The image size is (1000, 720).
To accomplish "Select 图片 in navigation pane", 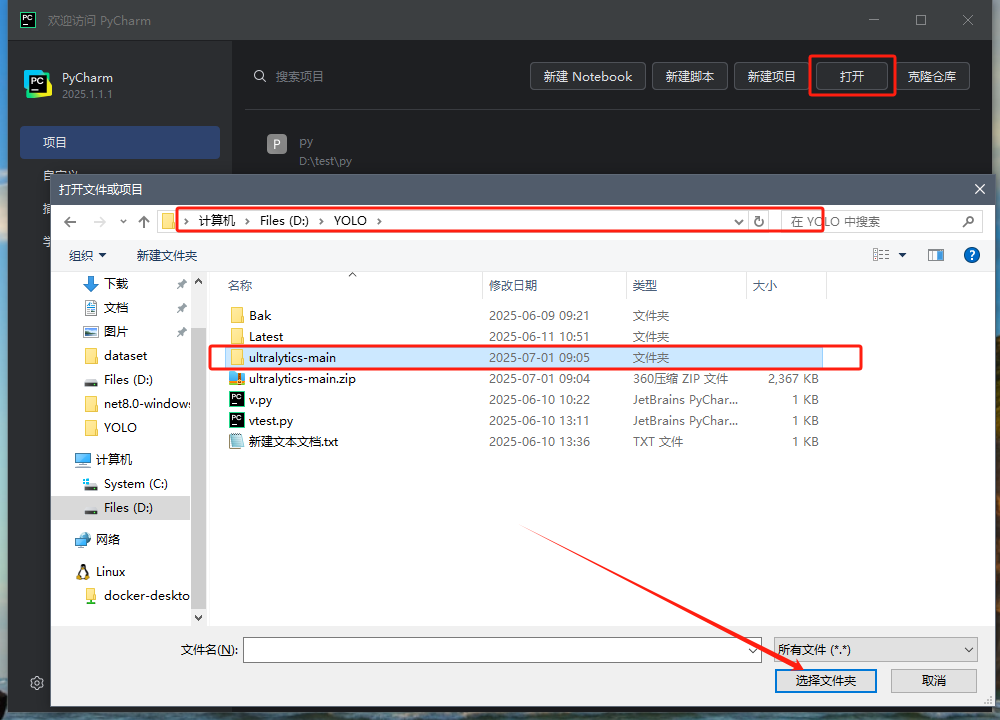I will tap(115, 332).
